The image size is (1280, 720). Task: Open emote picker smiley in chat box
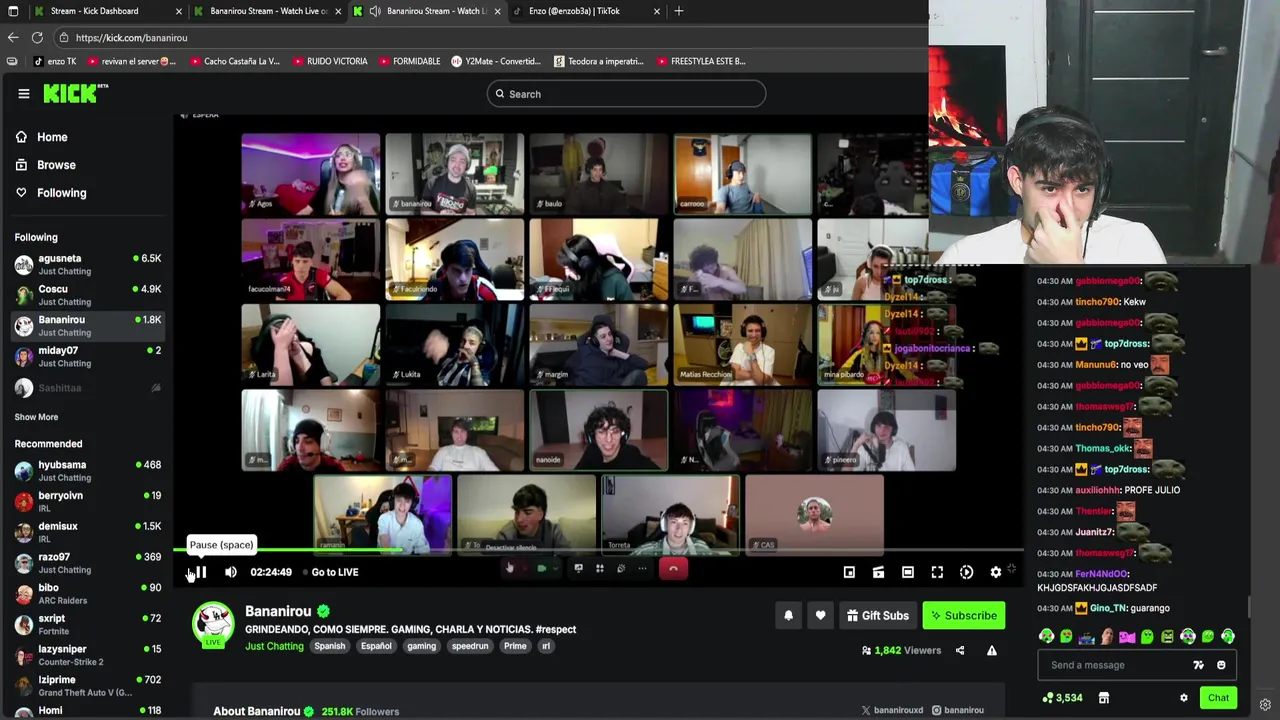1221,665
